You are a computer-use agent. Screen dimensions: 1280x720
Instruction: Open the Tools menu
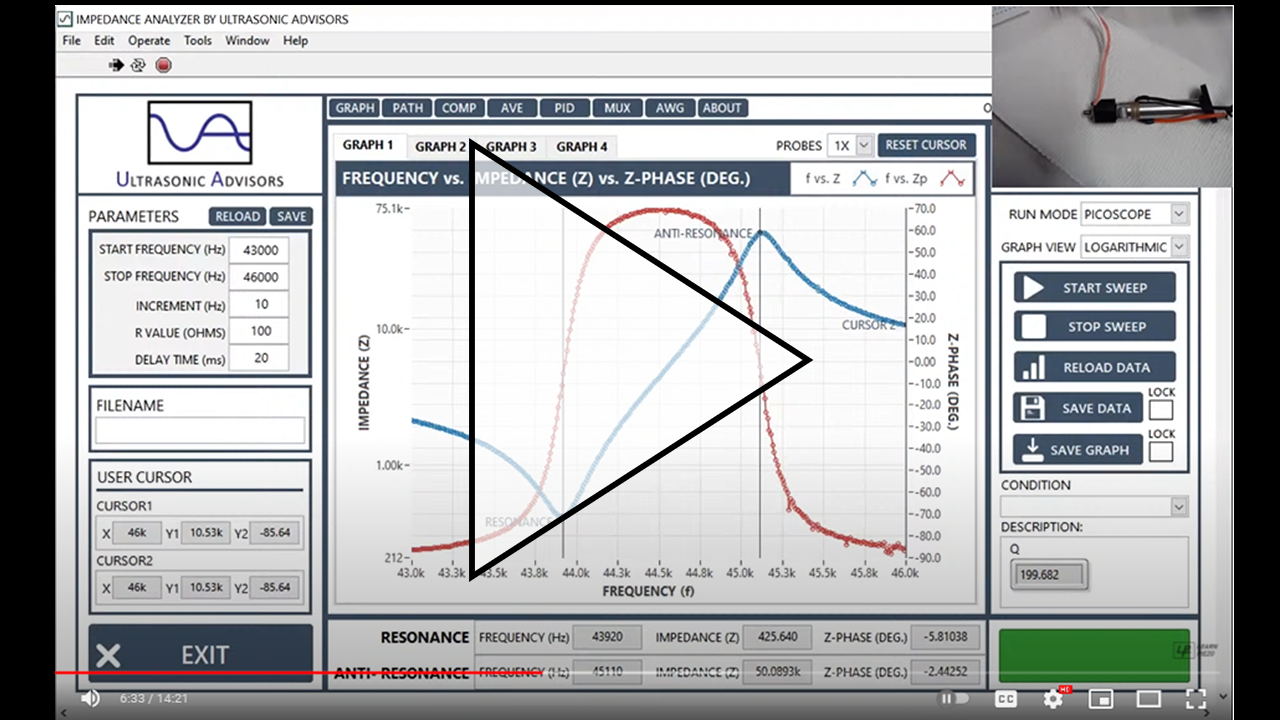pos(198,41)
